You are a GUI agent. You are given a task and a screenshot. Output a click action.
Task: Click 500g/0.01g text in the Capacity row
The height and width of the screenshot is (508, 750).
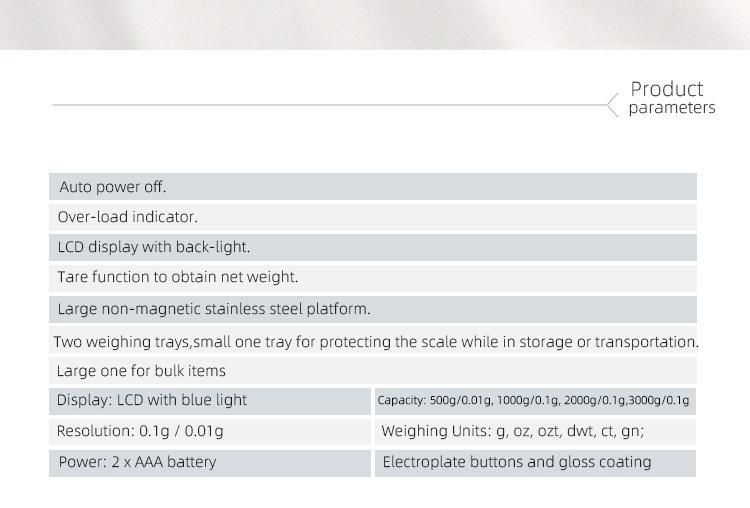pos(461,400)
